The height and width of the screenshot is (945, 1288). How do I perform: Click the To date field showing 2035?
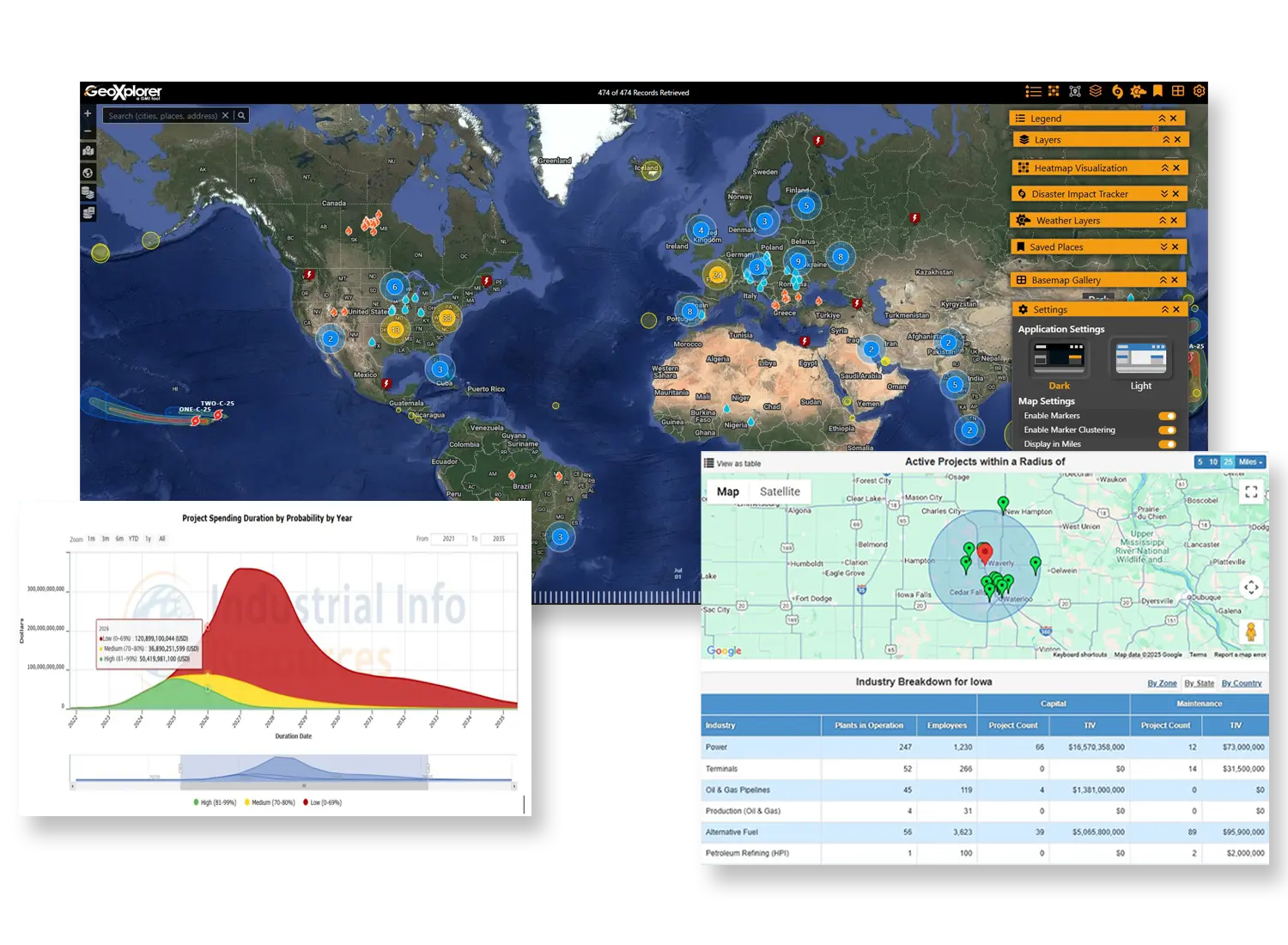(499, 539)
